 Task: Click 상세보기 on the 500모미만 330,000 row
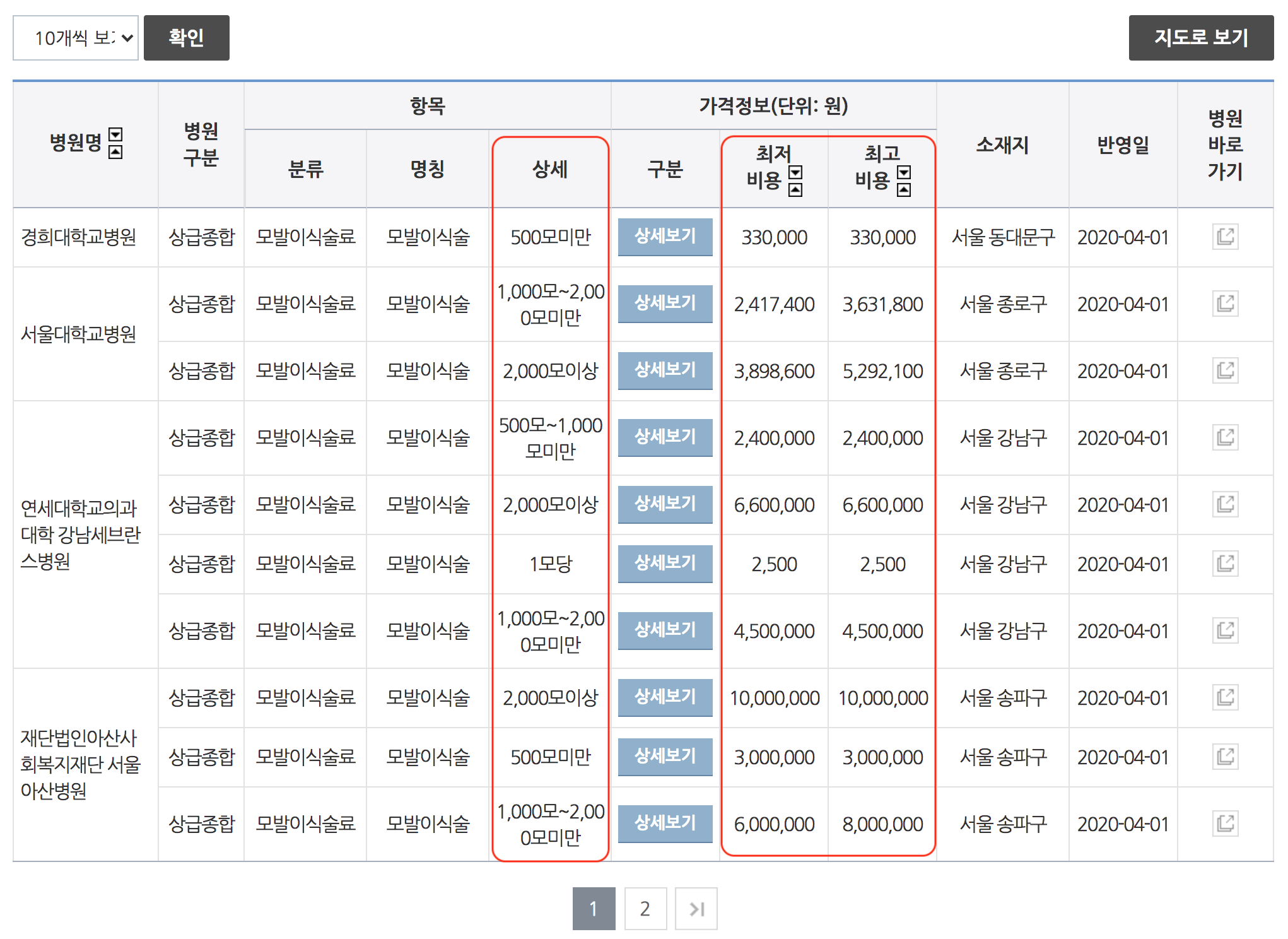tap(665, 237)
